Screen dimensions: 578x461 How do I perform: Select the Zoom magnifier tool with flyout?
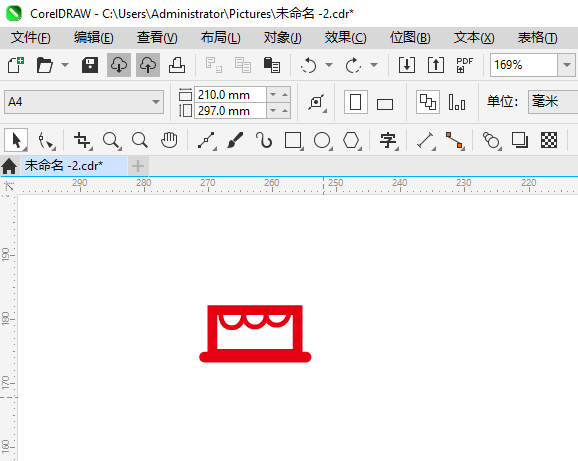[111, 140]
